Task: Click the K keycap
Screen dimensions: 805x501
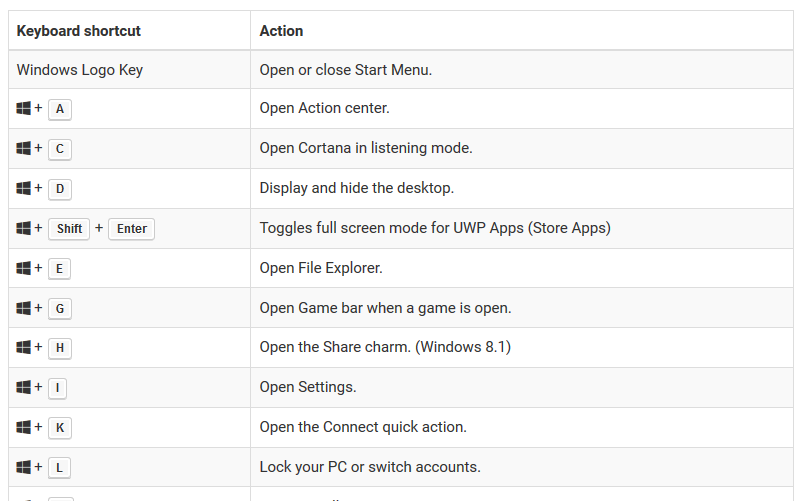Action: 60,428
